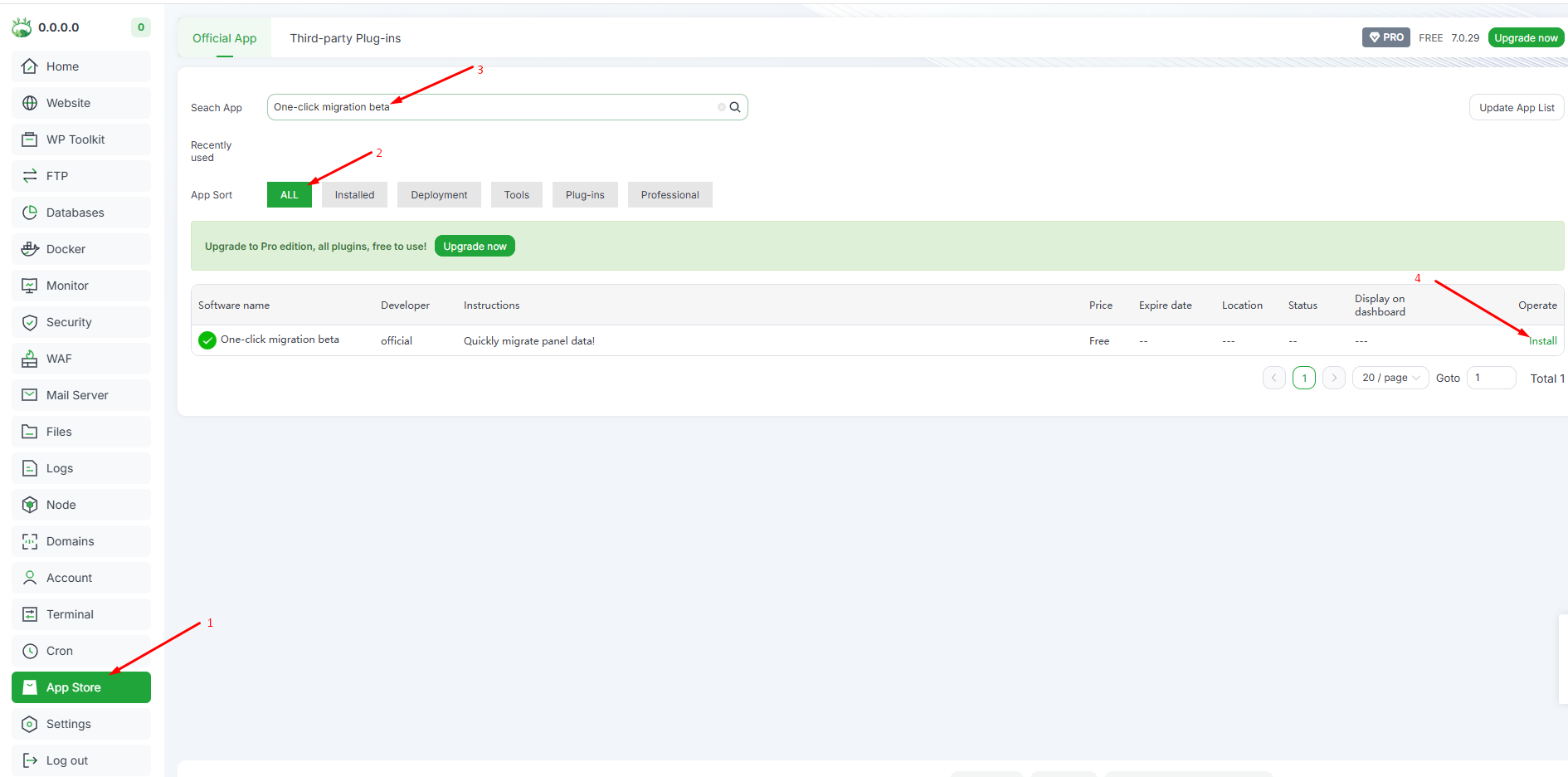Click previous page chevron

point(1273,378)
